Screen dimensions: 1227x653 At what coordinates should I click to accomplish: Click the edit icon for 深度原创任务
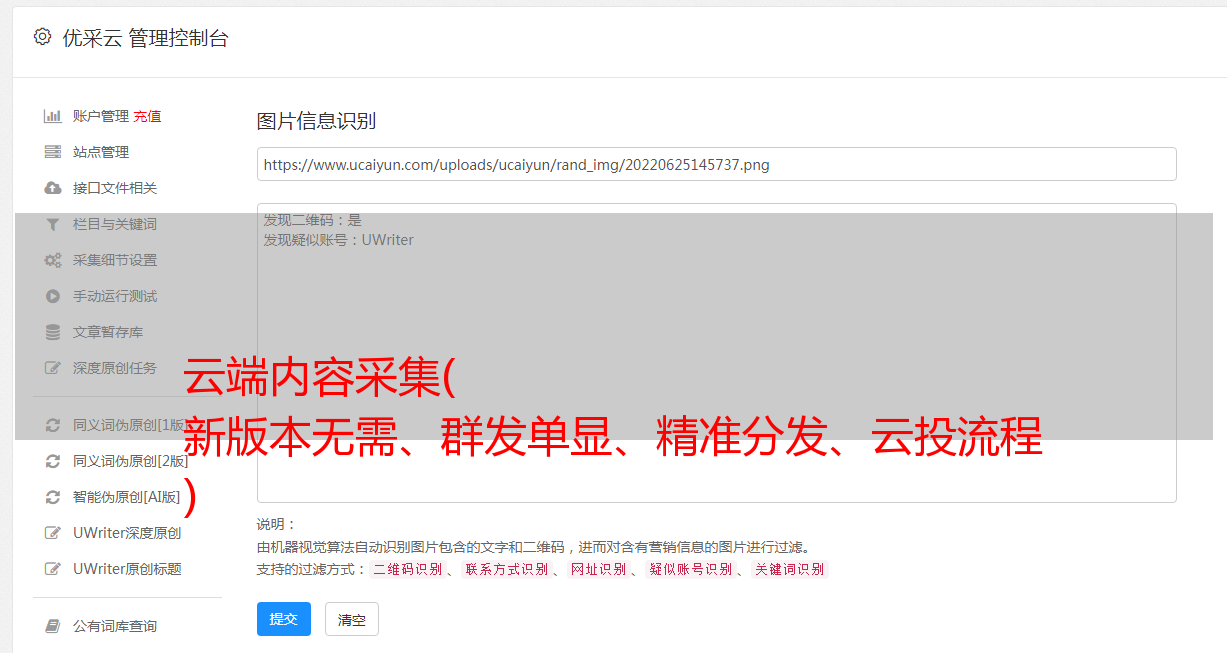point(53,368)
